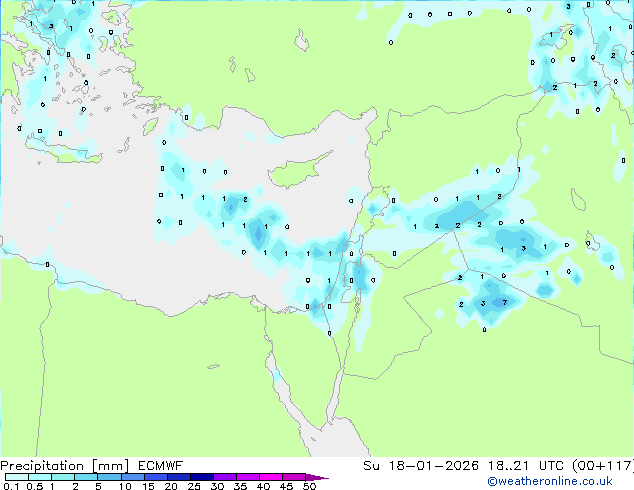The height and width of the screenshot is (490, 634).
Task: Click the "15" legend scale label
Action: click(x=148, y=486)
